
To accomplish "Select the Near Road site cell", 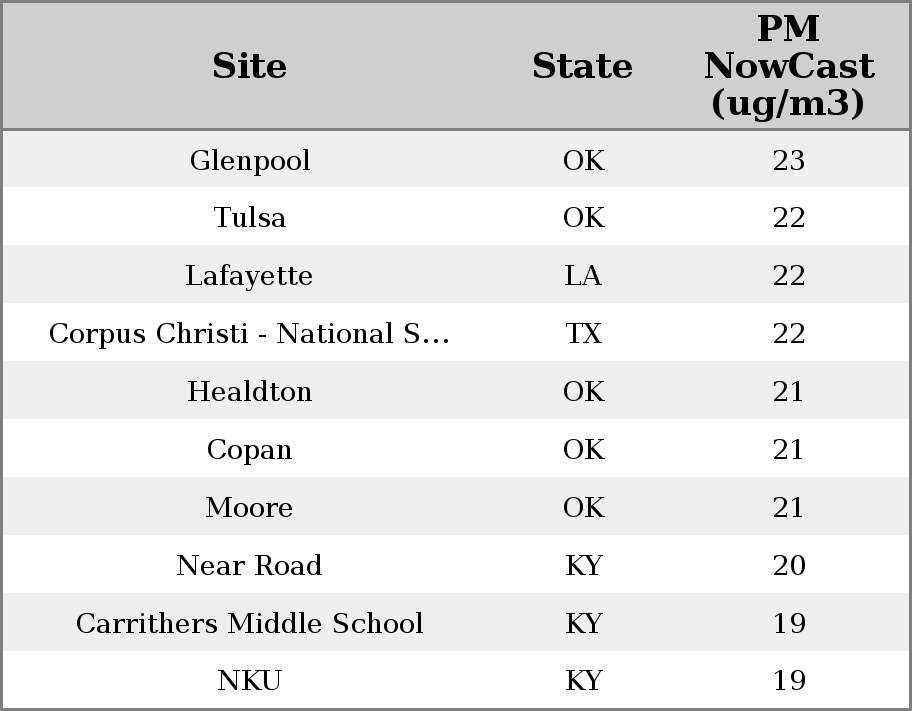I will pyautogui.click(x=249, y=566).
